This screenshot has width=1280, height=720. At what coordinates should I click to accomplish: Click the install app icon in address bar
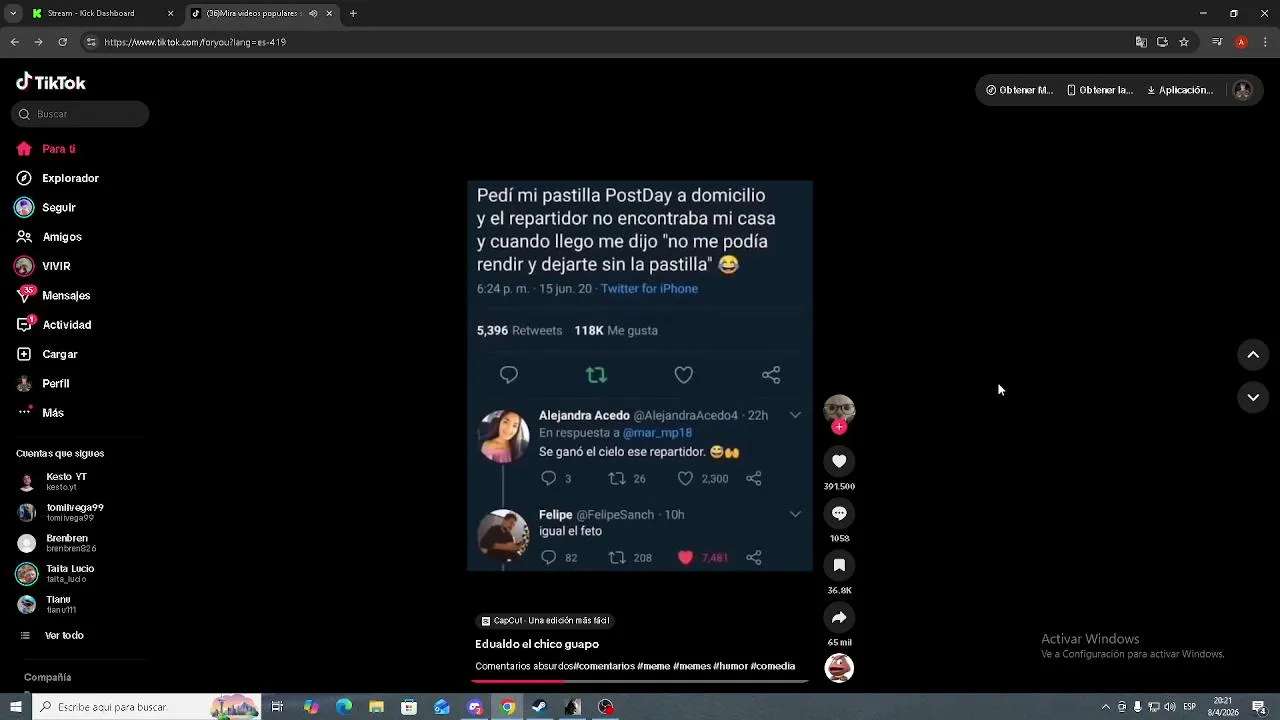(x=1162, y=42)
